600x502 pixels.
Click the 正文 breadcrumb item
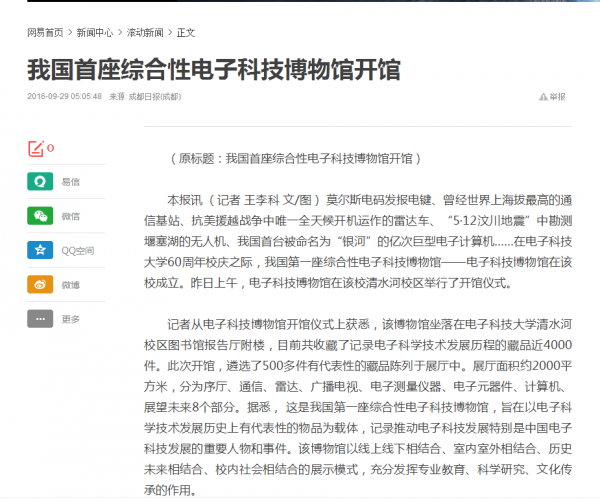[x=186, y=33]
